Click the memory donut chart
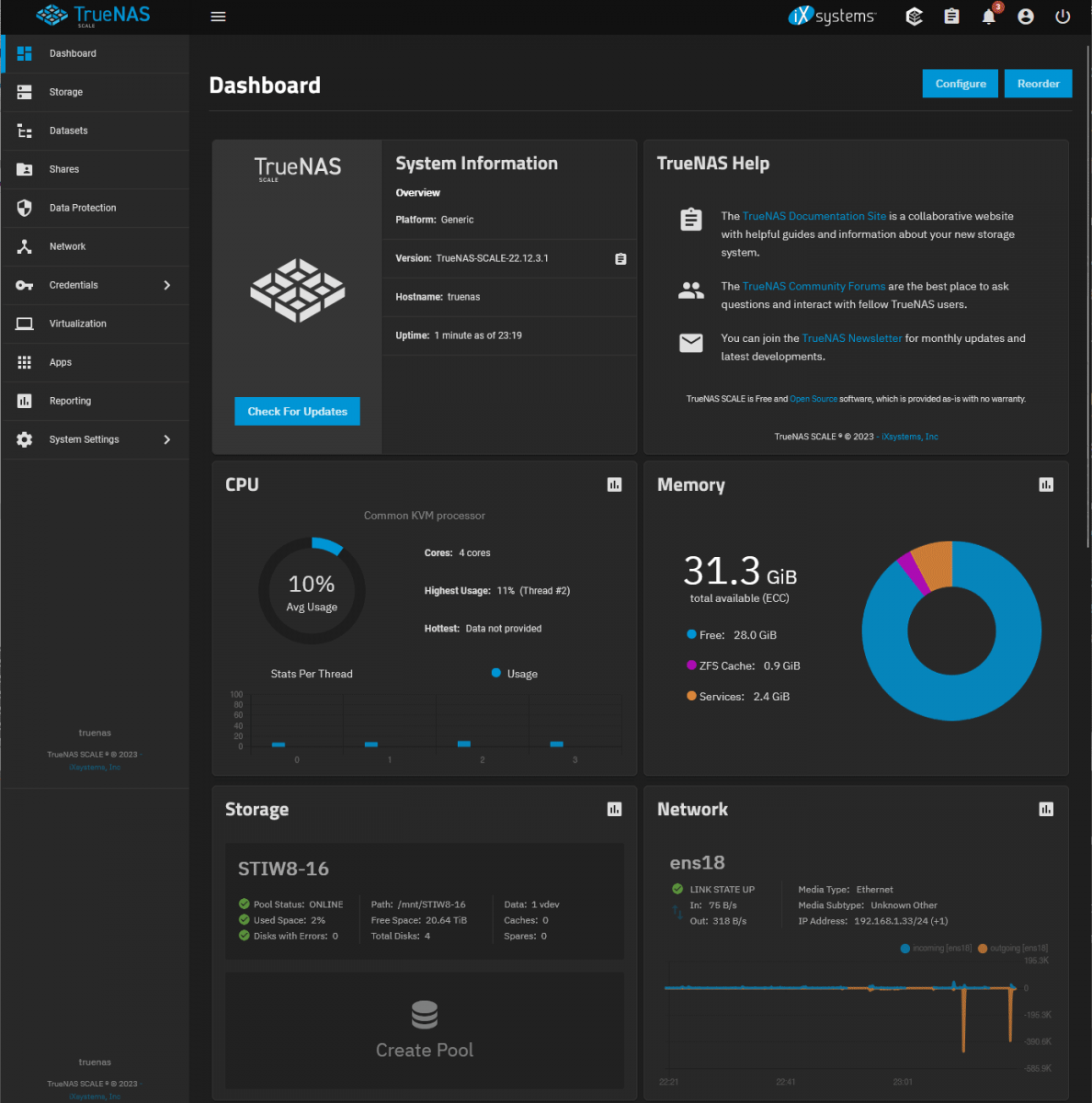The height and width of the screenshot is (1103, 1092). tap(951, 631)
